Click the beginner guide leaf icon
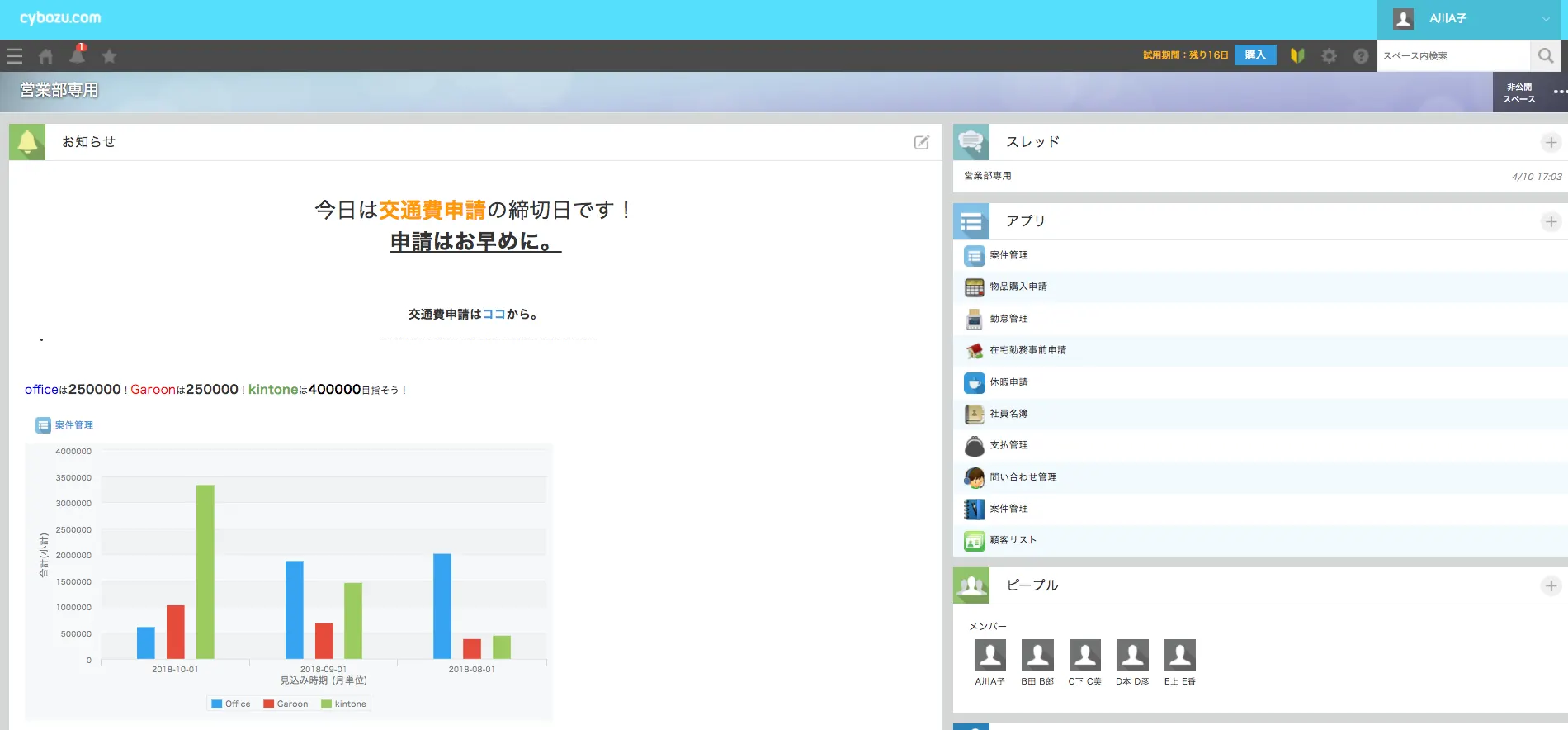 (1297, 55)
